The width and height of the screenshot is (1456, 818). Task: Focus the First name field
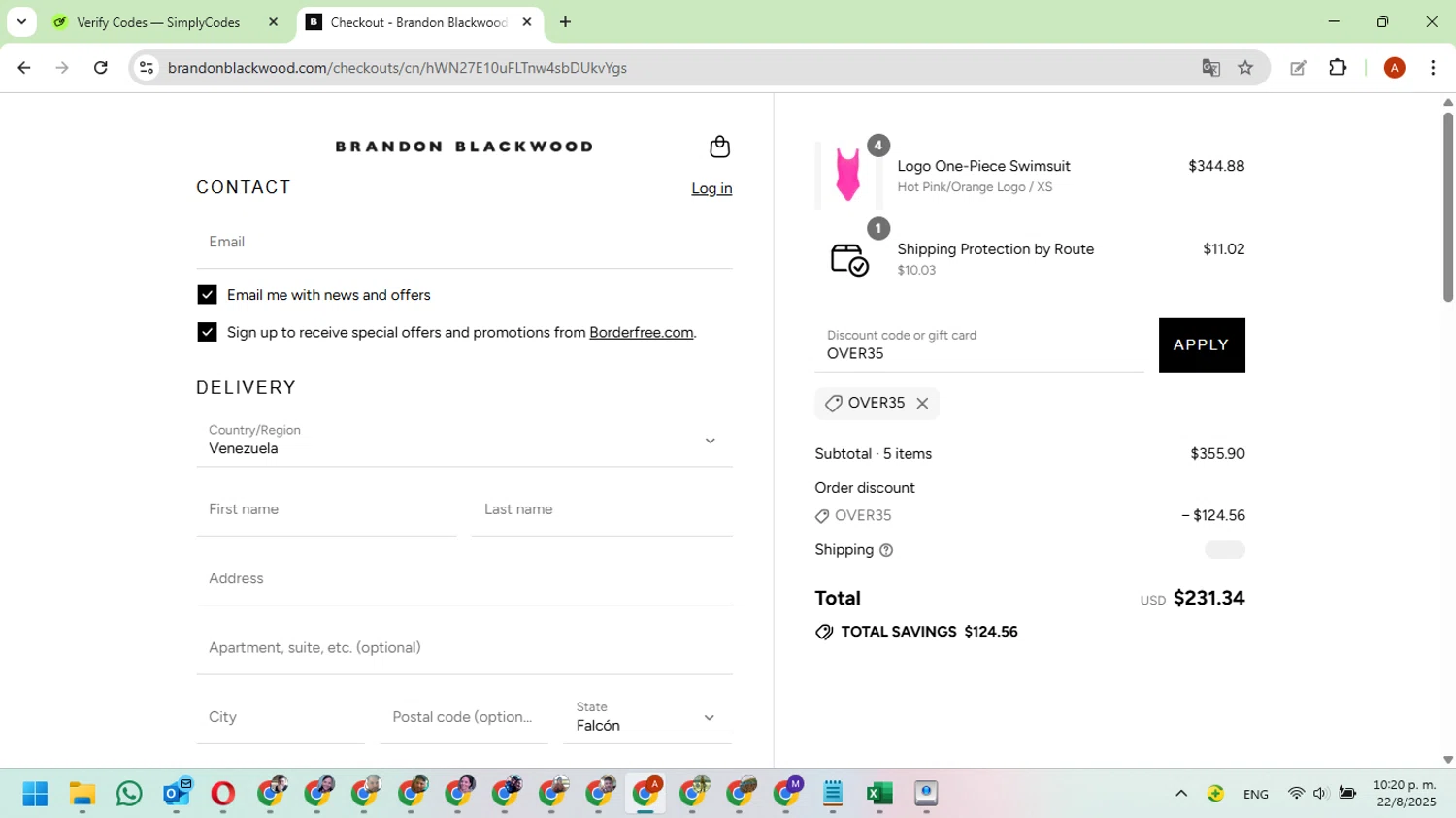[x=326, y=509]
